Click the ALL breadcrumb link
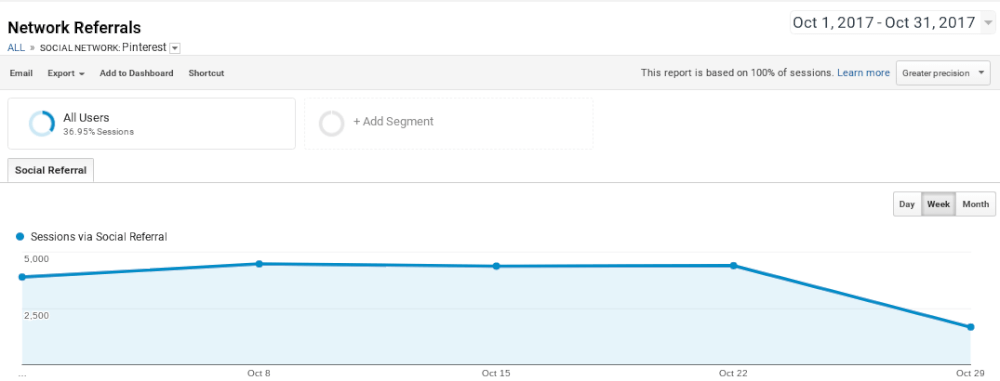The image size is (1000, 381). click(16, 48)
